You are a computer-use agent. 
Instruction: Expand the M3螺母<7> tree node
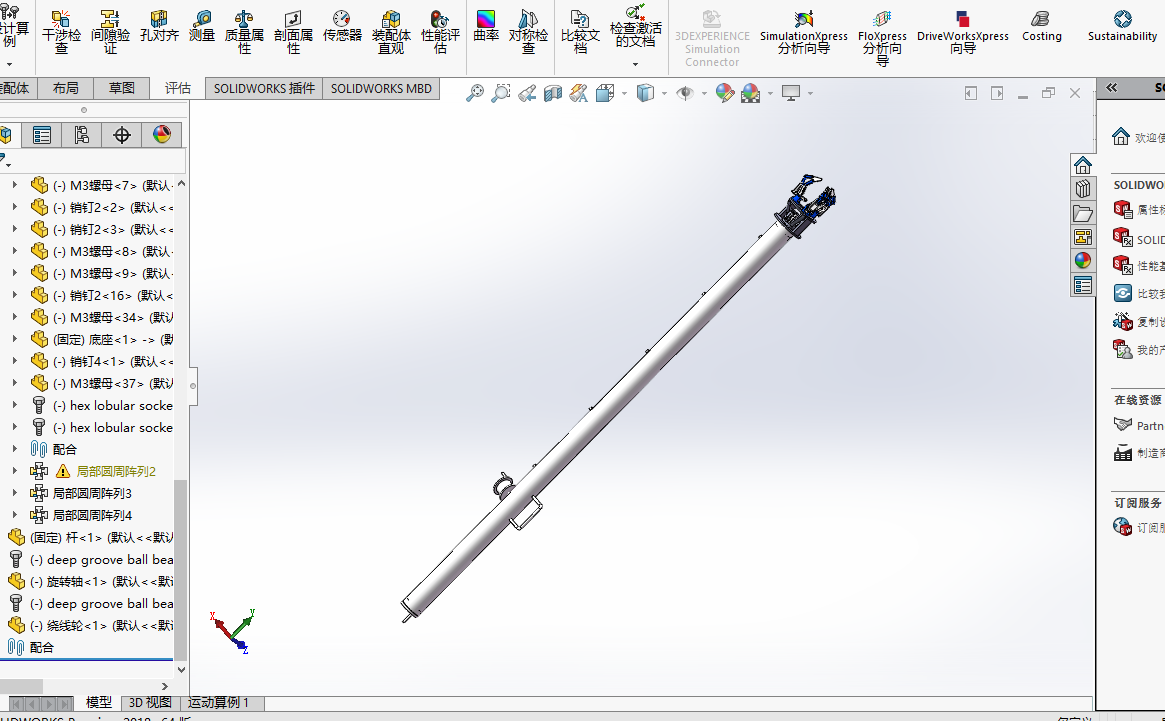click(x=15, y=184)
